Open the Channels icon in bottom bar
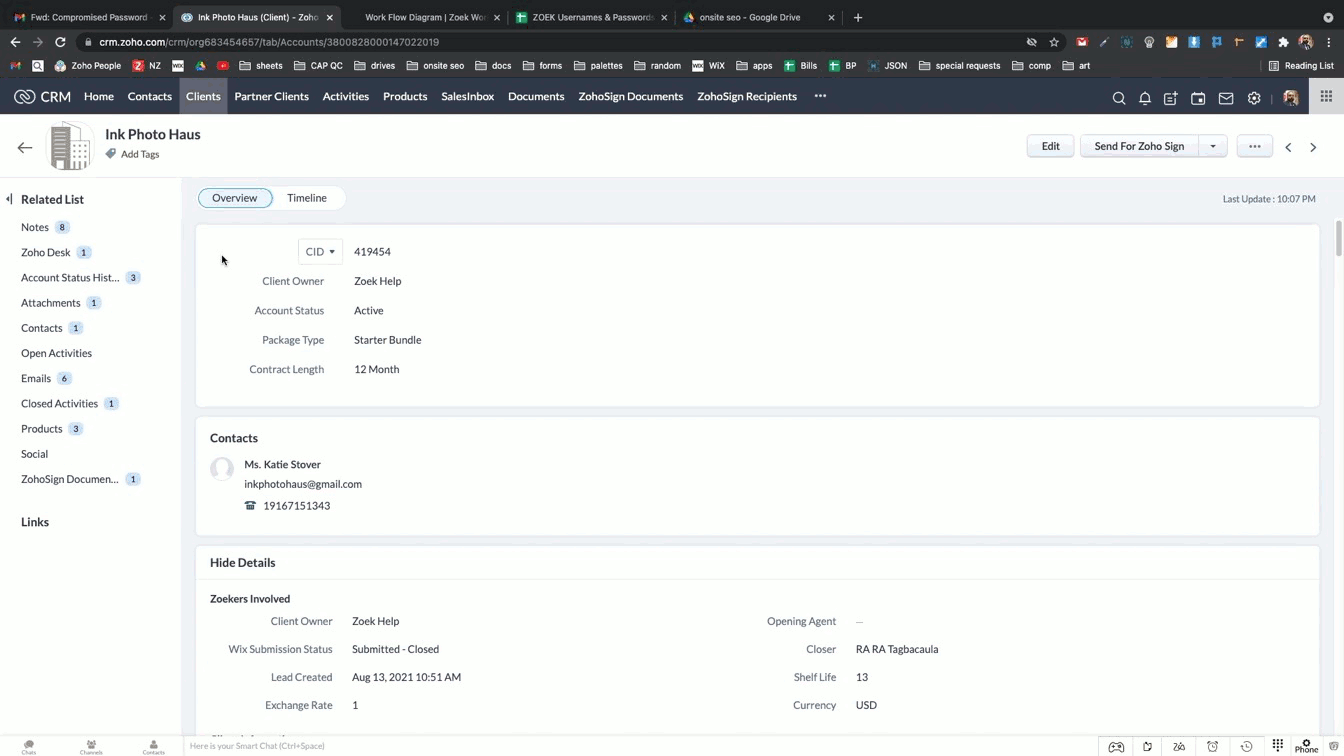This screenshot has height=756, width=1344. point(91,746)
